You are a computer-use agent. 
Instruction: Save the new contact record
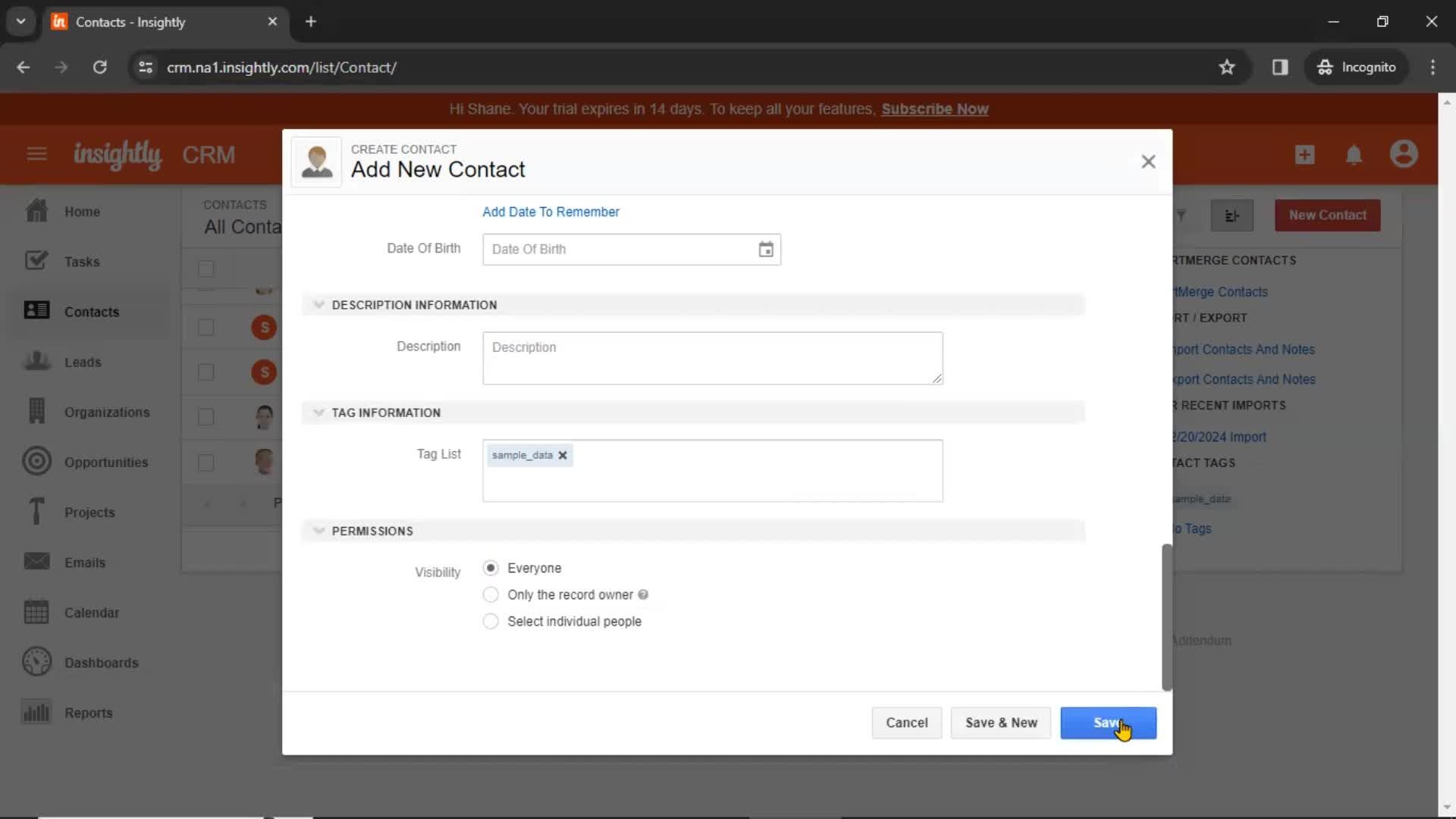point(1108,722)
